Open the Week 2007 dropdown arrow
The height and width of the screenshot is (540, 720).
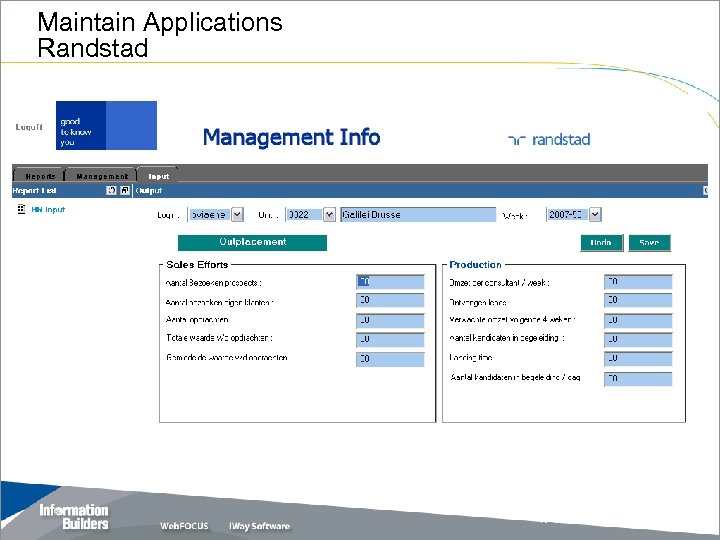click(595, 214)
